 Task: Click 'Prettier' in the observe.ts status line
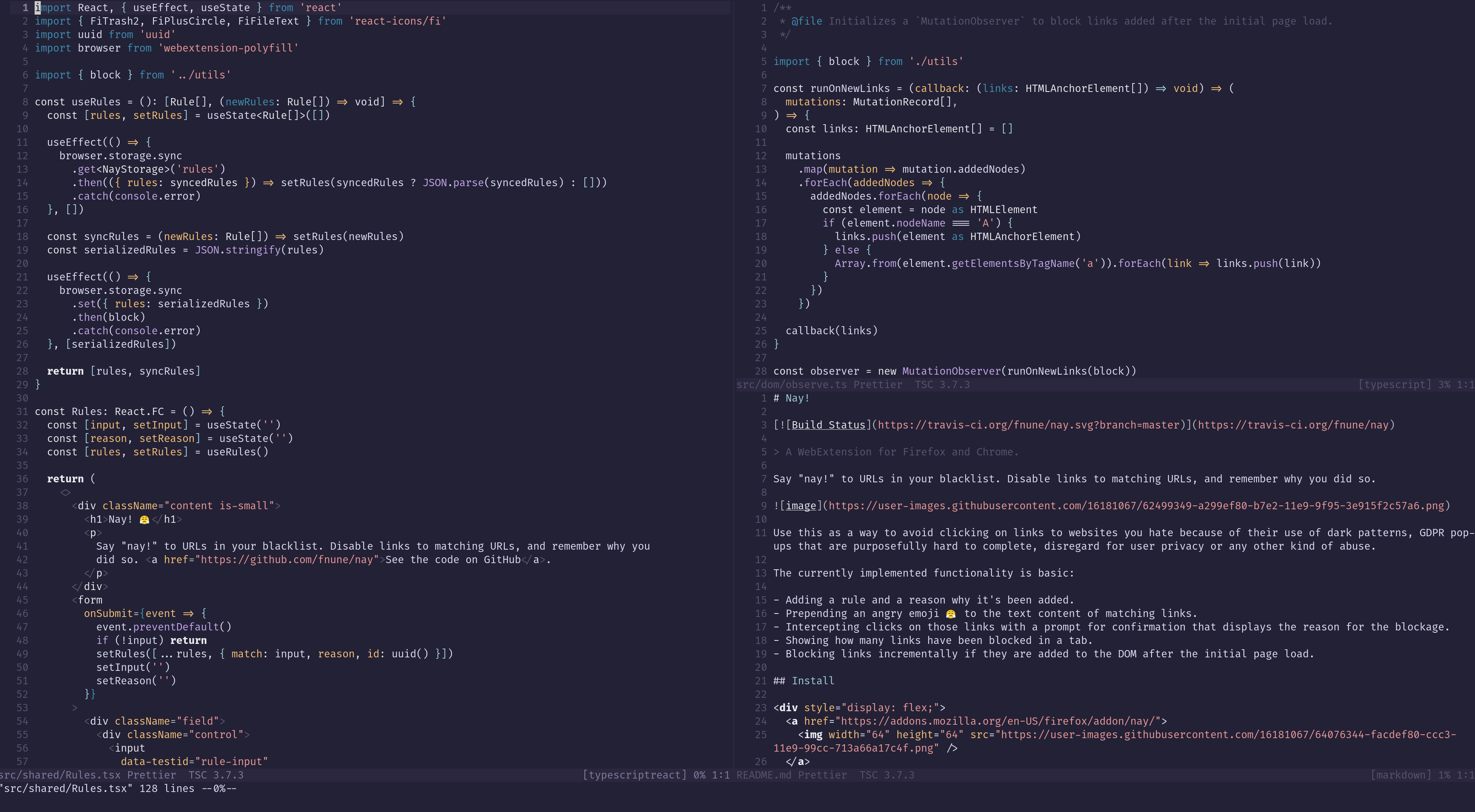tap(878, 385)
